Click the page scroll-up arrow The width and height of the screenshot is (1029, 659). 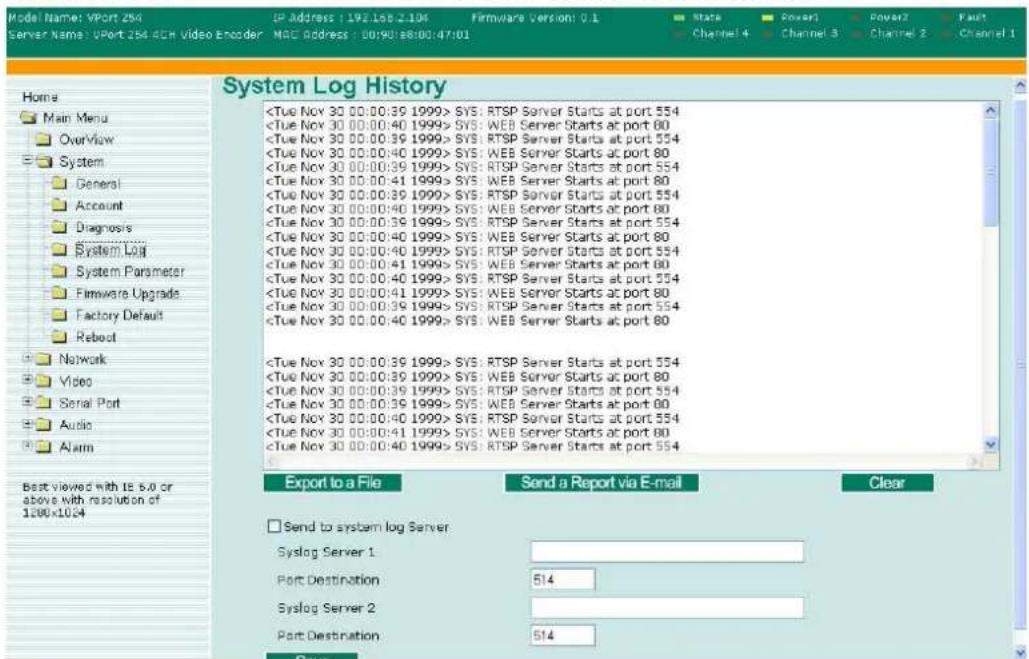click(x=1020, y=85)
